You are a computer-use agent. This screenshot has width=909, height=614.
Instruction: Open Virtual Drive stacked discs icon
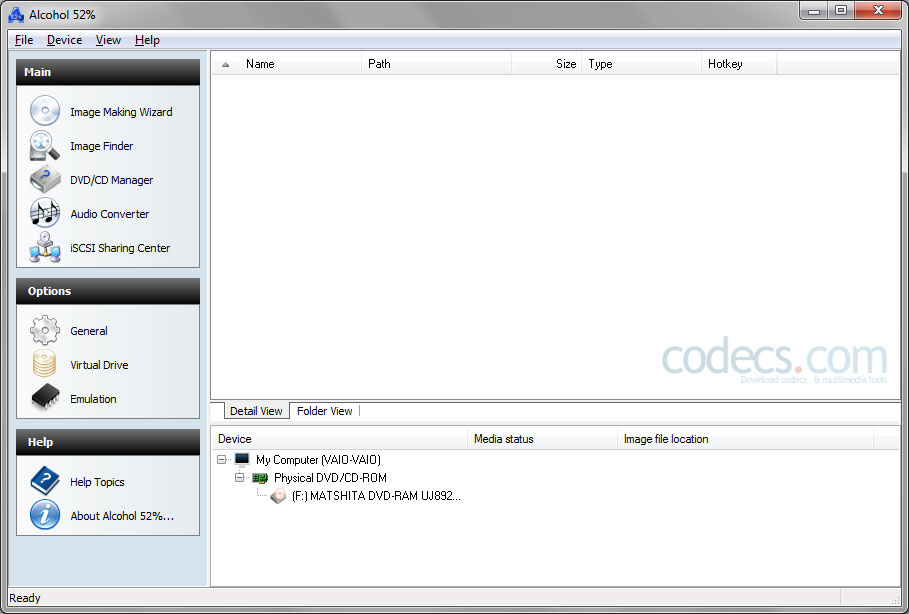[45, 364]
